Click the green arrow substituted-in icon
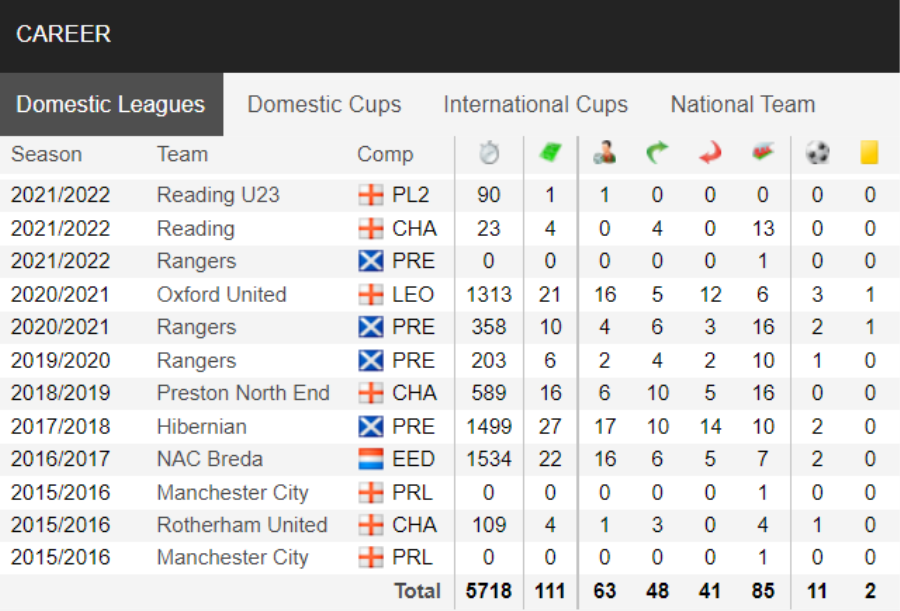The width and height of the screenshot is (900, 611). (x=657, y=153)
